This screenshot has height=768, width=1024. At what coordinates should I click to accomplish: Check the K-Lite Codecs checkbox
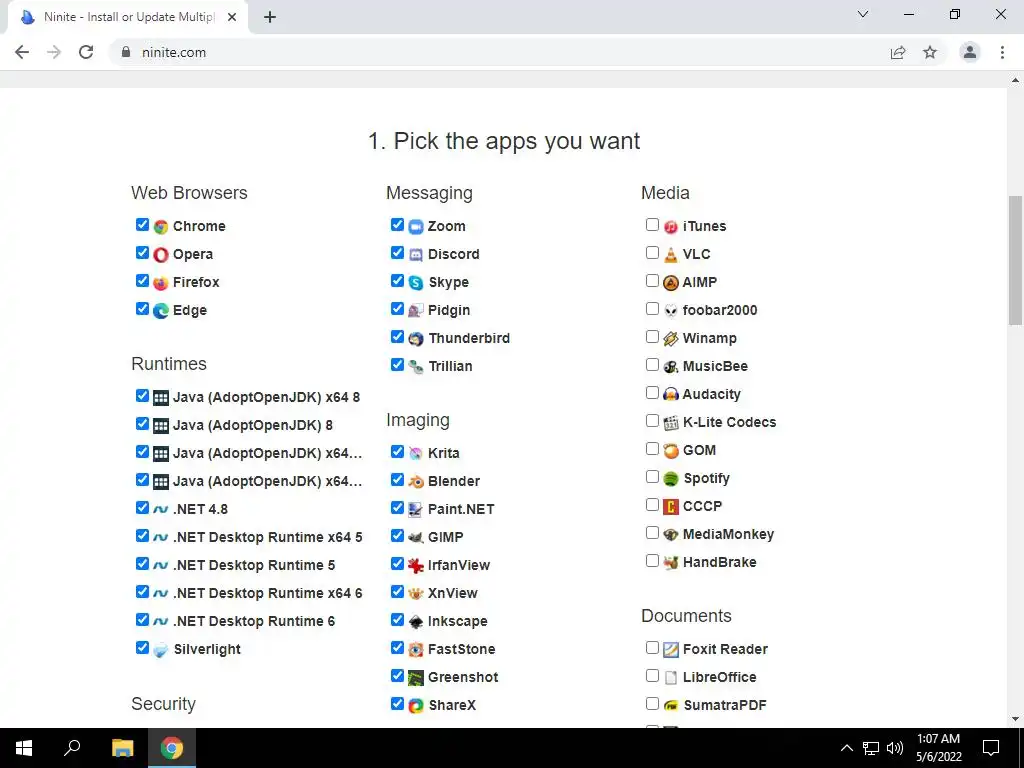pos(652,421)
